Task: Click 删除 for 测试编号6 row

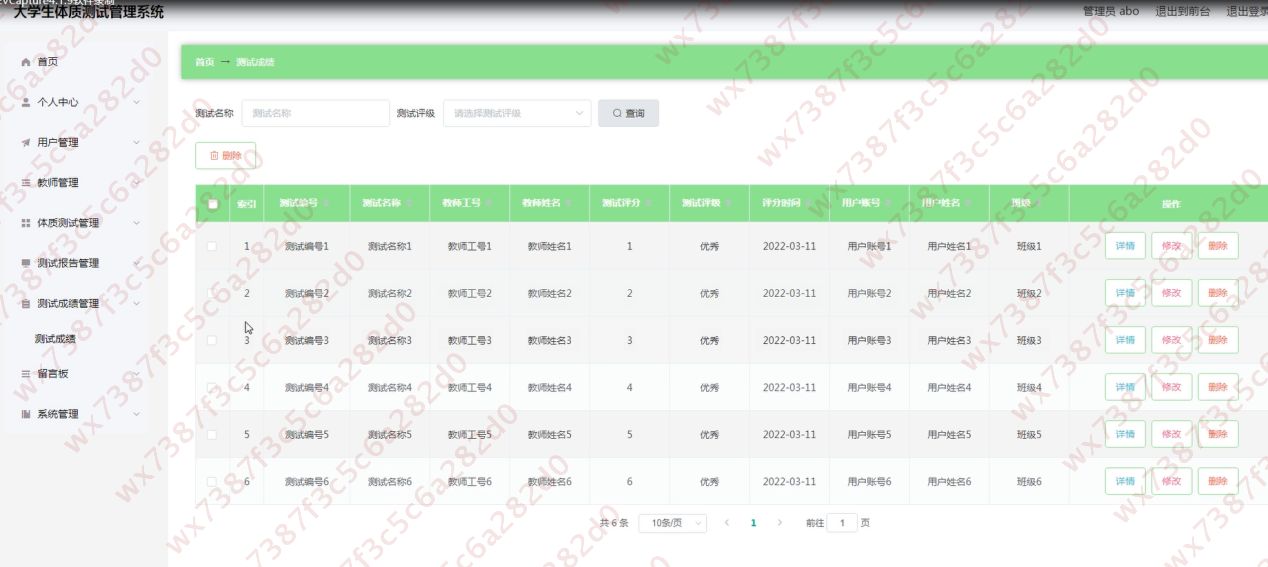Action: [1218, 481]
